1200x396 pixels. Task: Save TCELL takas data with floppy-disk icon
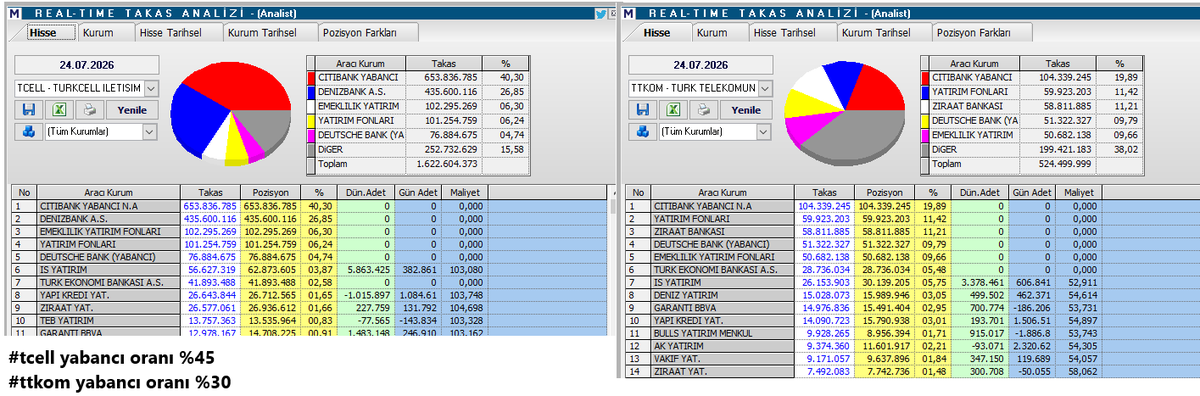tap(28, 109)
